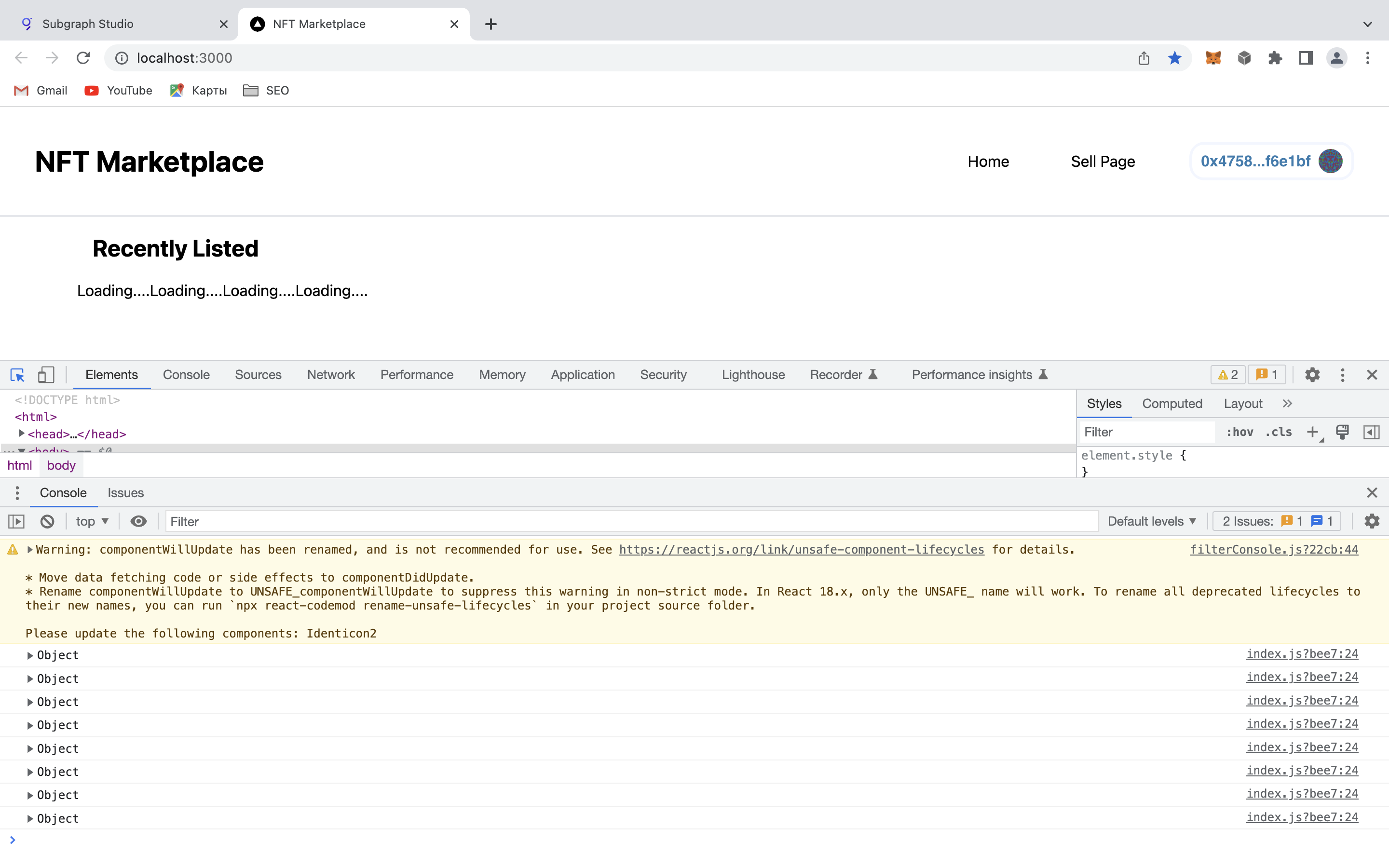Toggle the .cls class editor
The height and width of the screenshot is (868, 1389).
pos(1279,432)
